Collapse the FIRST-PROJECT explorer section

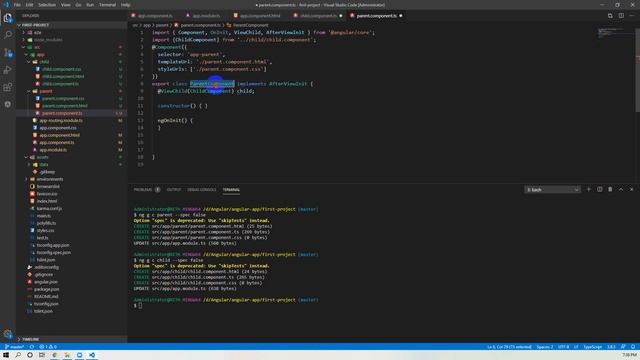point(71,25)
